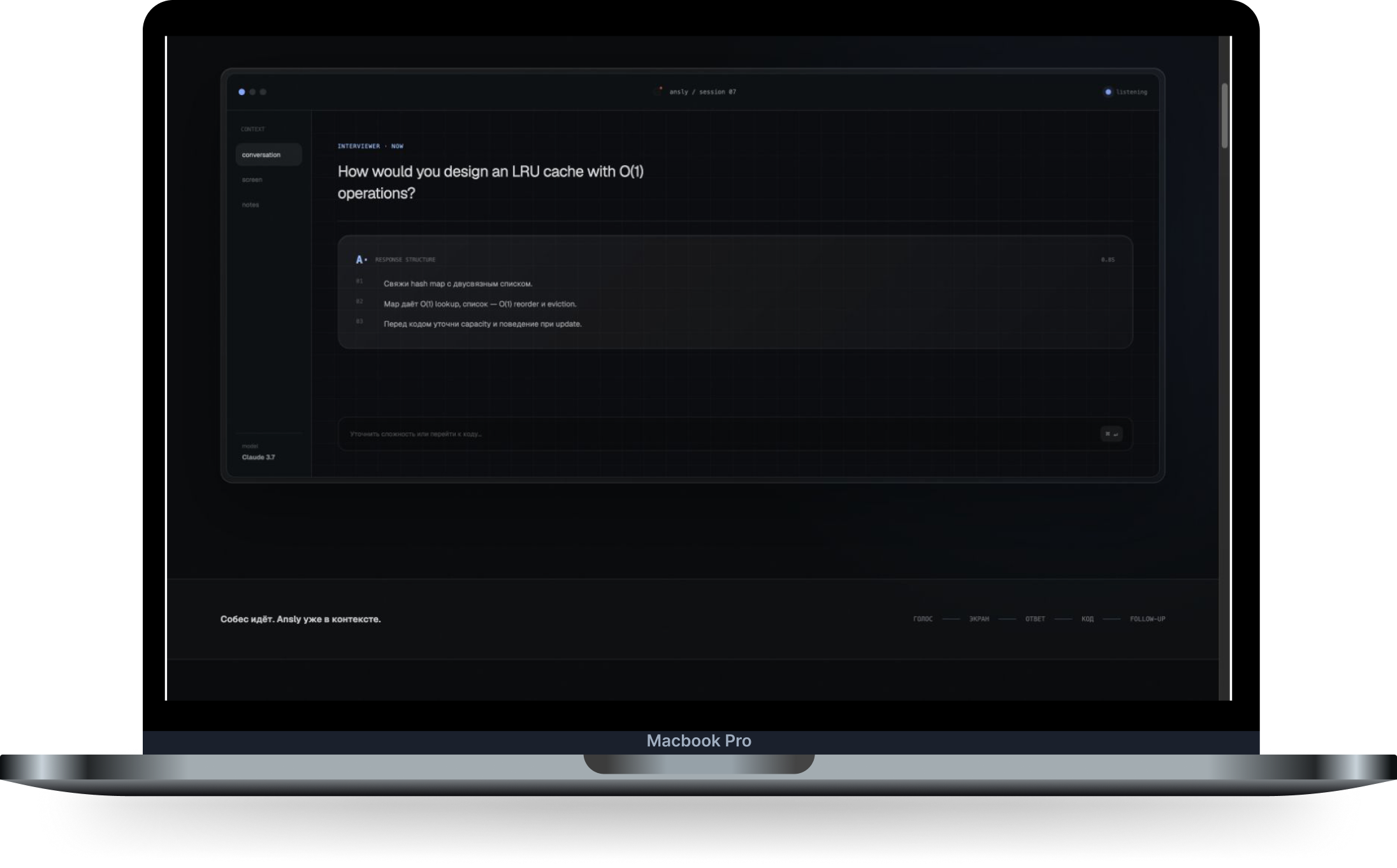Click the 0.85 confidence value
The width and height of the screenshot is (1397, 868).
(1108, 259)
